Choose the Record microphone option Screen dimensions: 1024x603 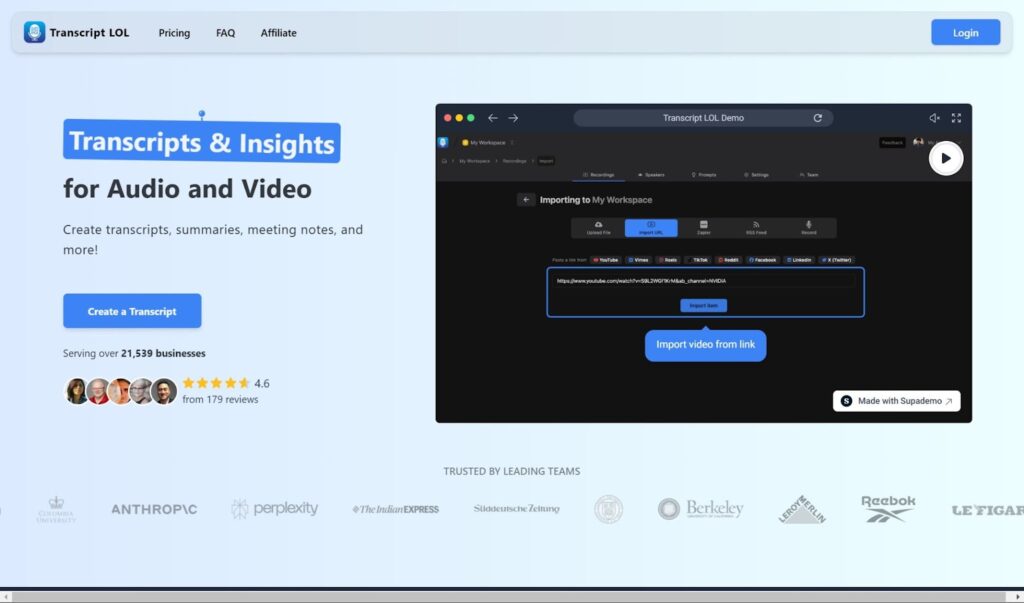pyautogui.click(x=809, y=228)
